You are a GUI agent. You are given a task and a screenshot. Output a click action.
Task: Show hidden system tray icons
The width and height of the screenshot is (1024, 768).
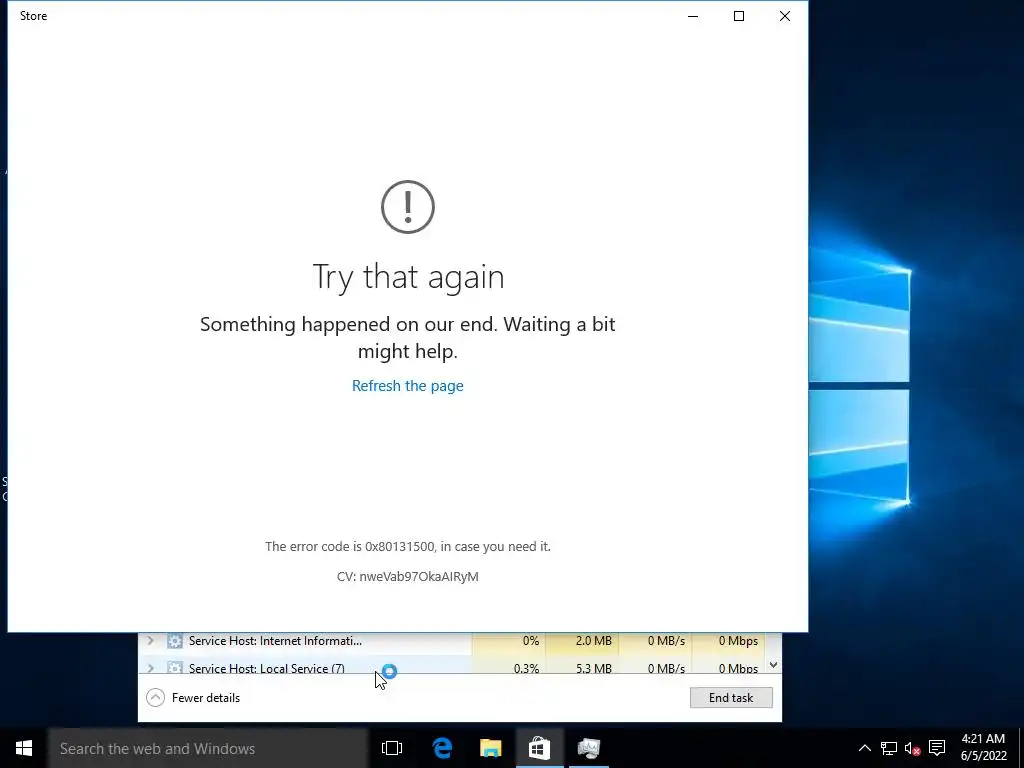coord(864,748)
